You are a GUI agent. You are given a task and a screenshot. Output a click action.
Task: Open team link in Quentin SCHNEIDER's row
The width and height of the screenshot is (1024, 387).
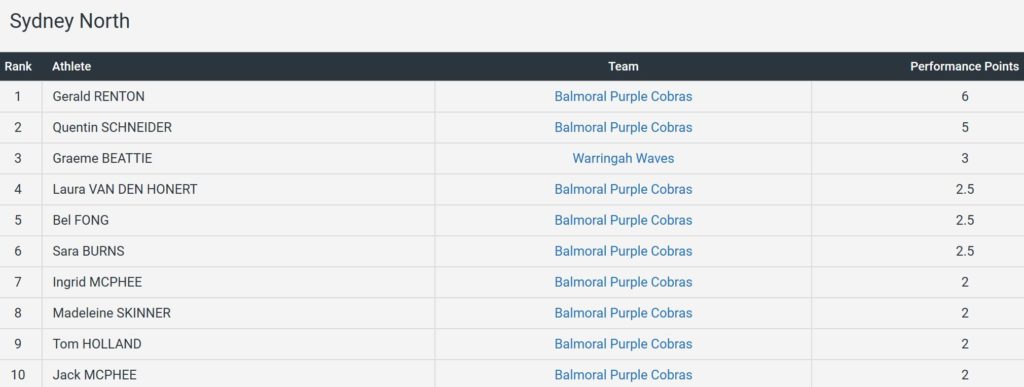623,127
